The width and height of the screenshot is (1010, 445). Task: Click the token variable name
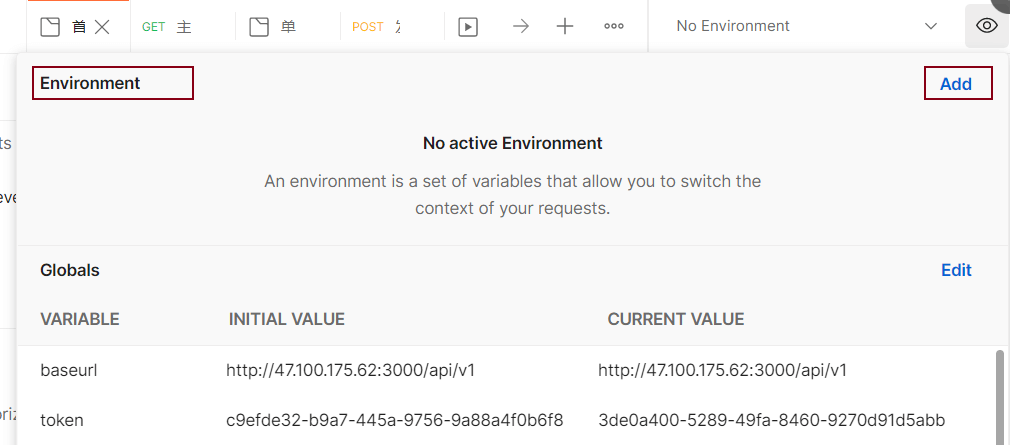62,420
